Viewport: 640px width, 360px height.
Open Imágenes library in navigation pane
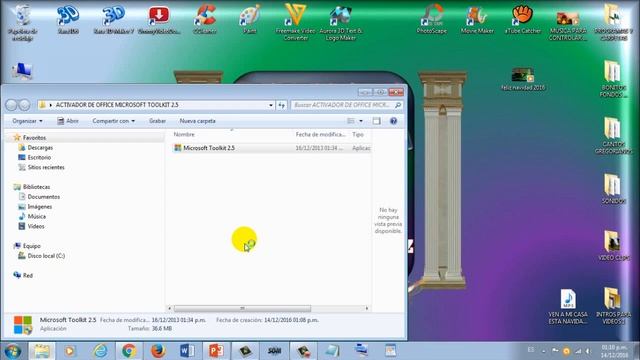[x=40, y=207]
